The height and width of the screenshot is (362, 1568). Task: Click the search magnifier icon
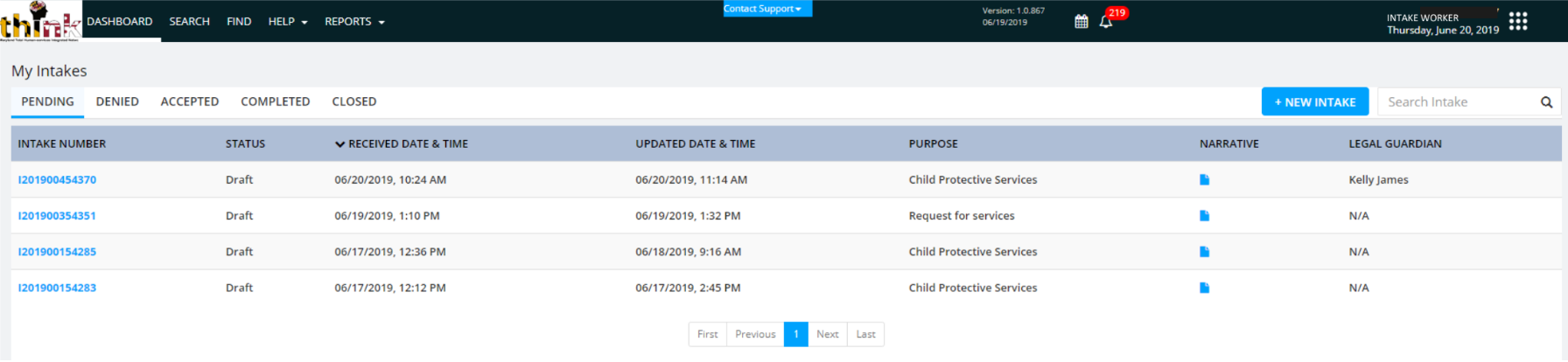(x=1546, y=102)
